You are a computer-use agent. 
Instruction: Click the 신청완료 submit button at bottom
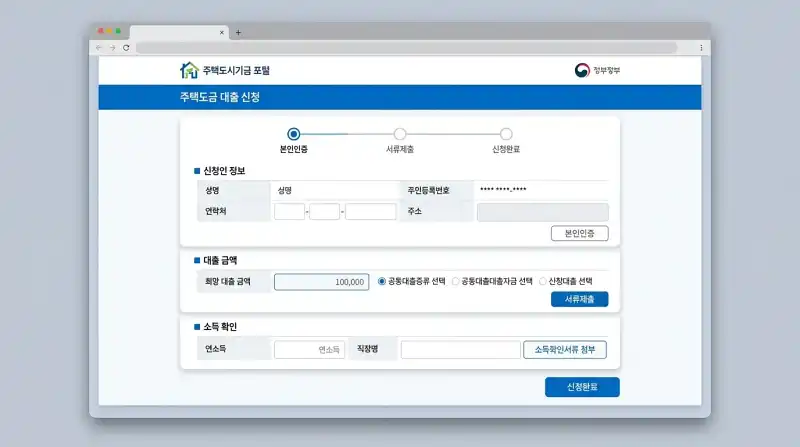click(x=581, y=387)
